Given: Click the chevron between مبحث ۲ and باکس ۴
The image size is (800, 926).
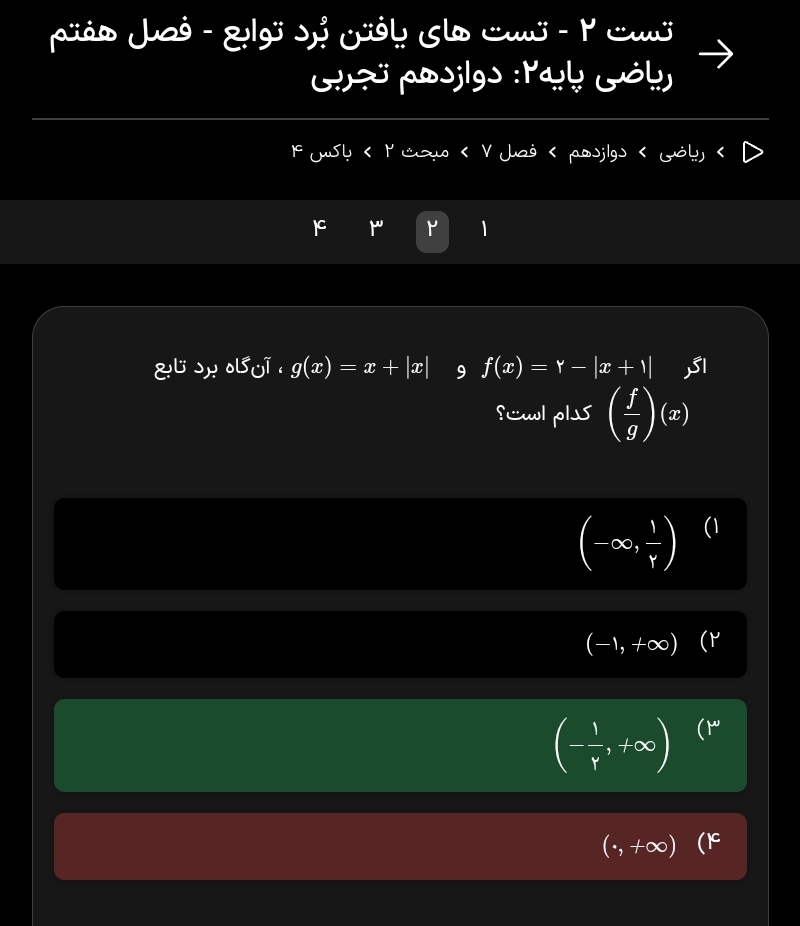Looking at the screenshot, I should pos(367,152).
